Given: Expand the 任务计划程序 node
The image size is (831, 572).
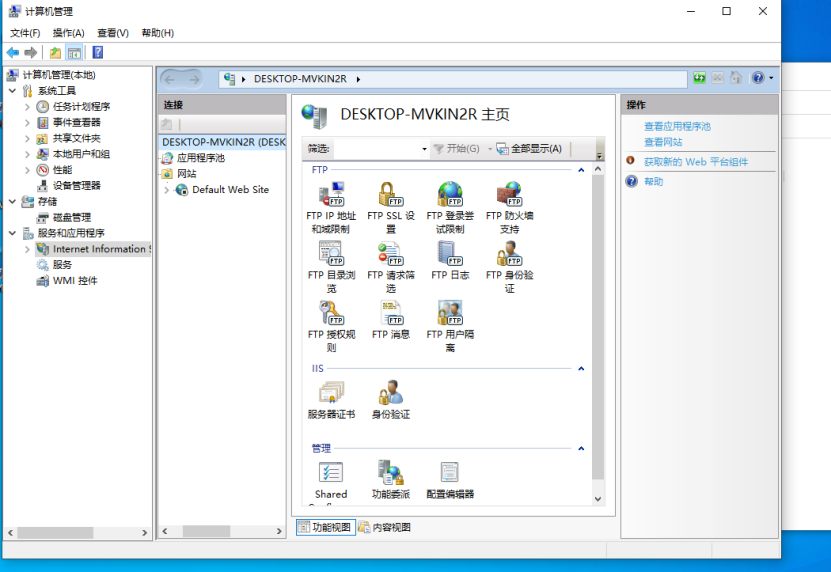Looking at the screenshot, I should [x=27, y=107].
